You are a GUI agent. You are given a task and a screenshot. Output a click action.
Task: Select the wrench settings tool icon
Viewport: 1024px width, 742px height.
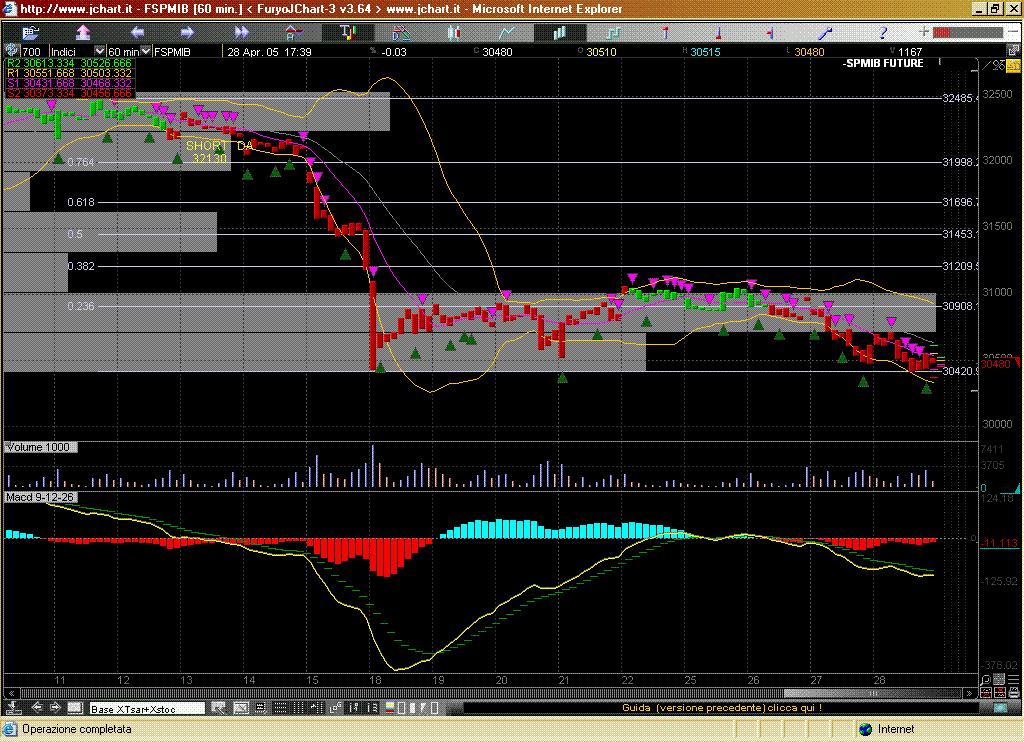tap(826, 33)
